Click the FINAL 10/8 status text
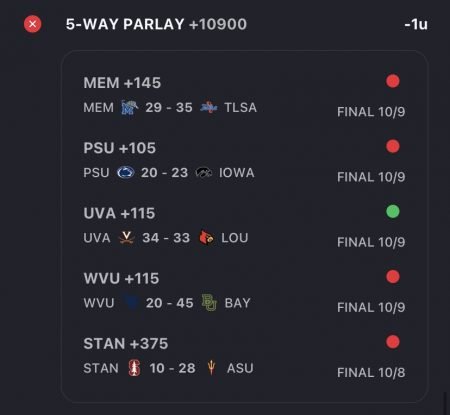This screenshot has height=415, width=450. click(x=371, y=372)
